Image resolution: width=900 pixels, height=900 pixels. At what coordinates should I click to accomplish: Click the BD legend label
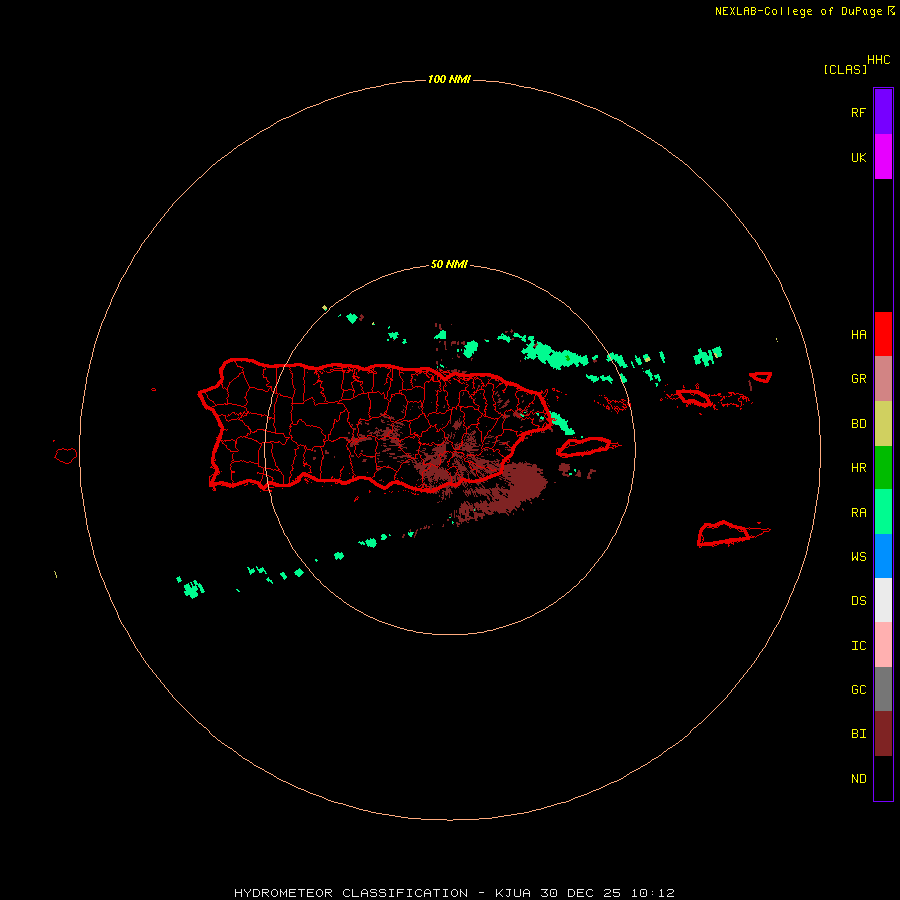[x=858, y=424]
